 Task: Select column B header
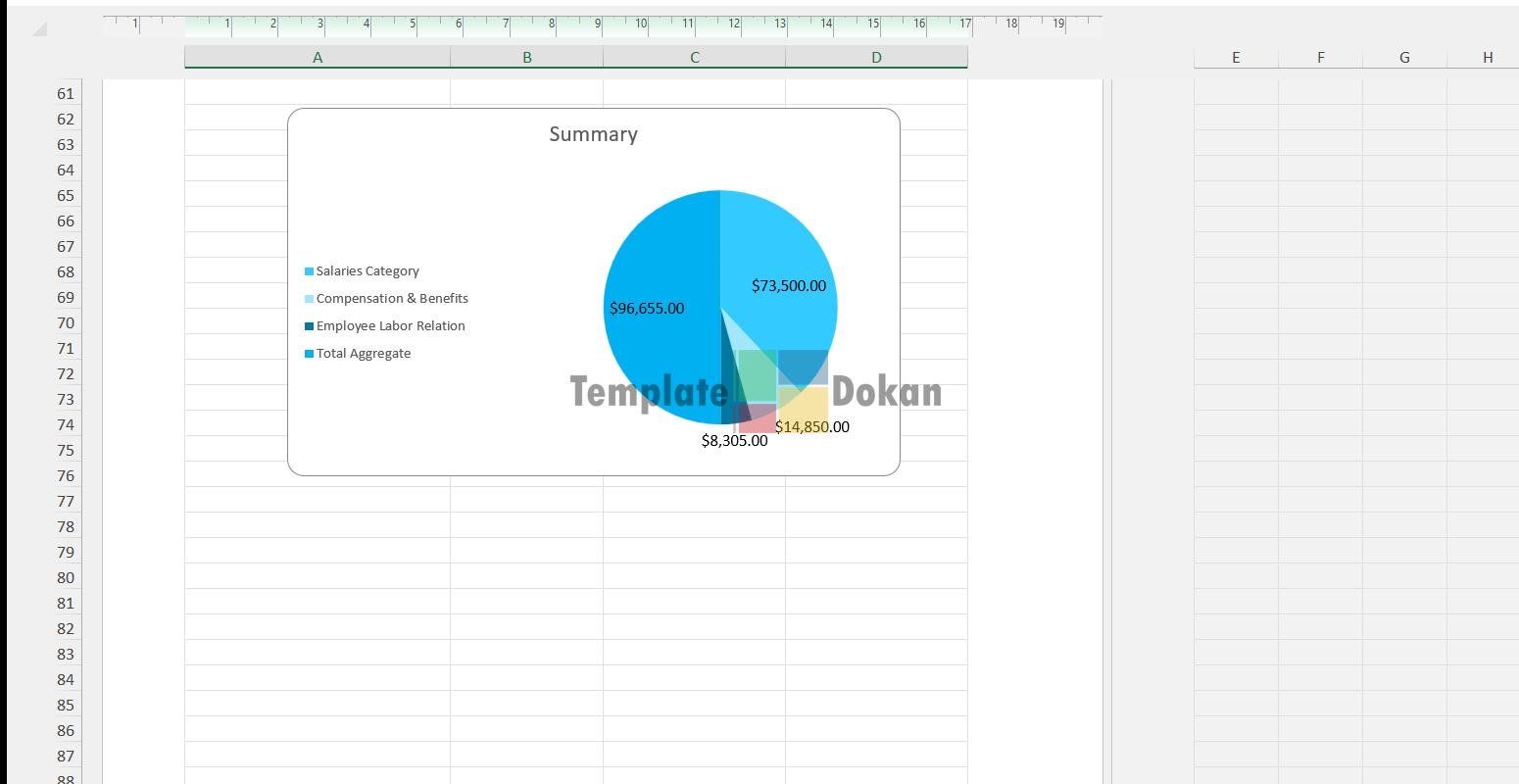tap(526, 58)
